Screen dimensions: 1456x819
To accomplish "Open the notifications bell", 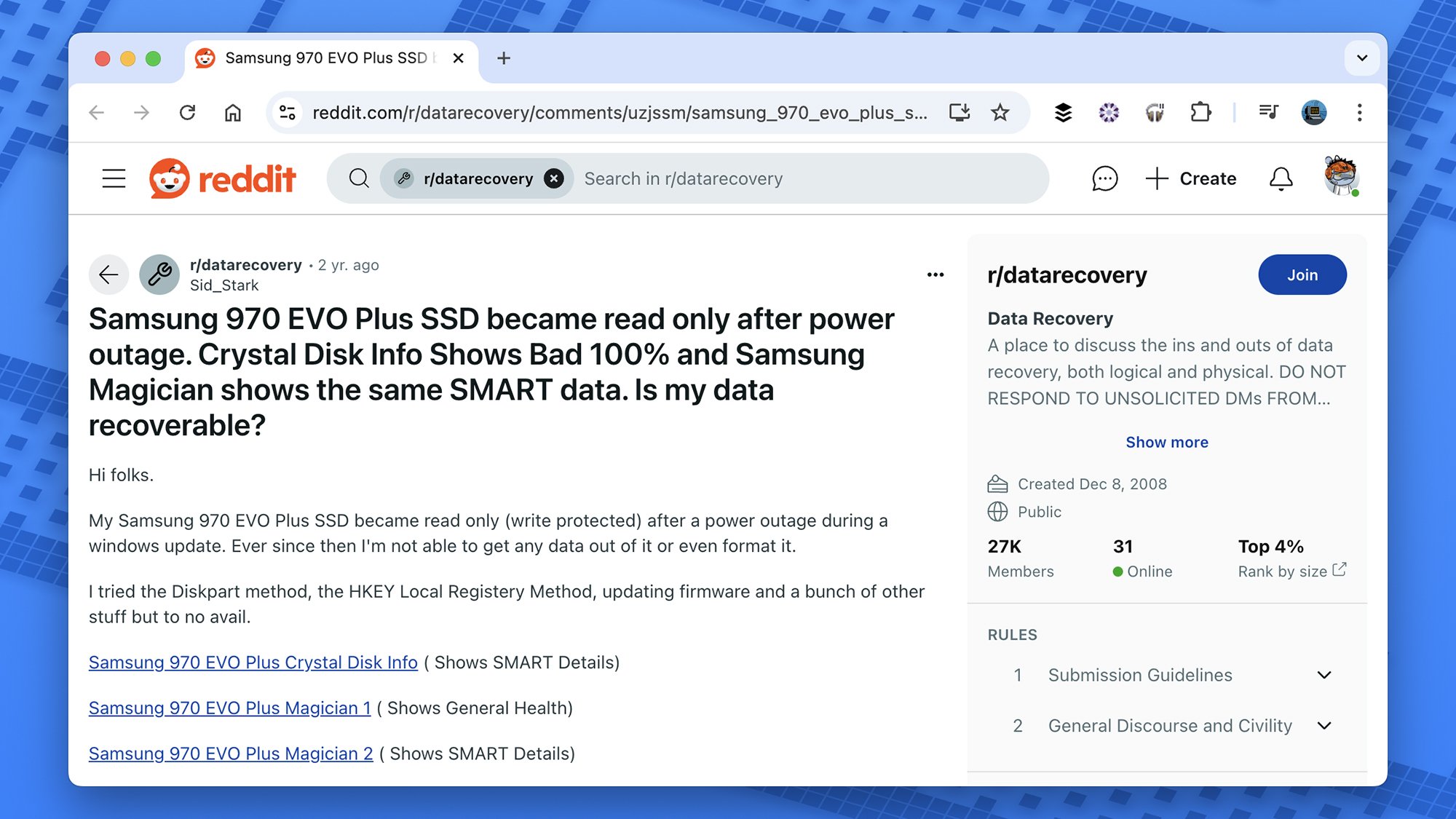I will pos(1281,178).
